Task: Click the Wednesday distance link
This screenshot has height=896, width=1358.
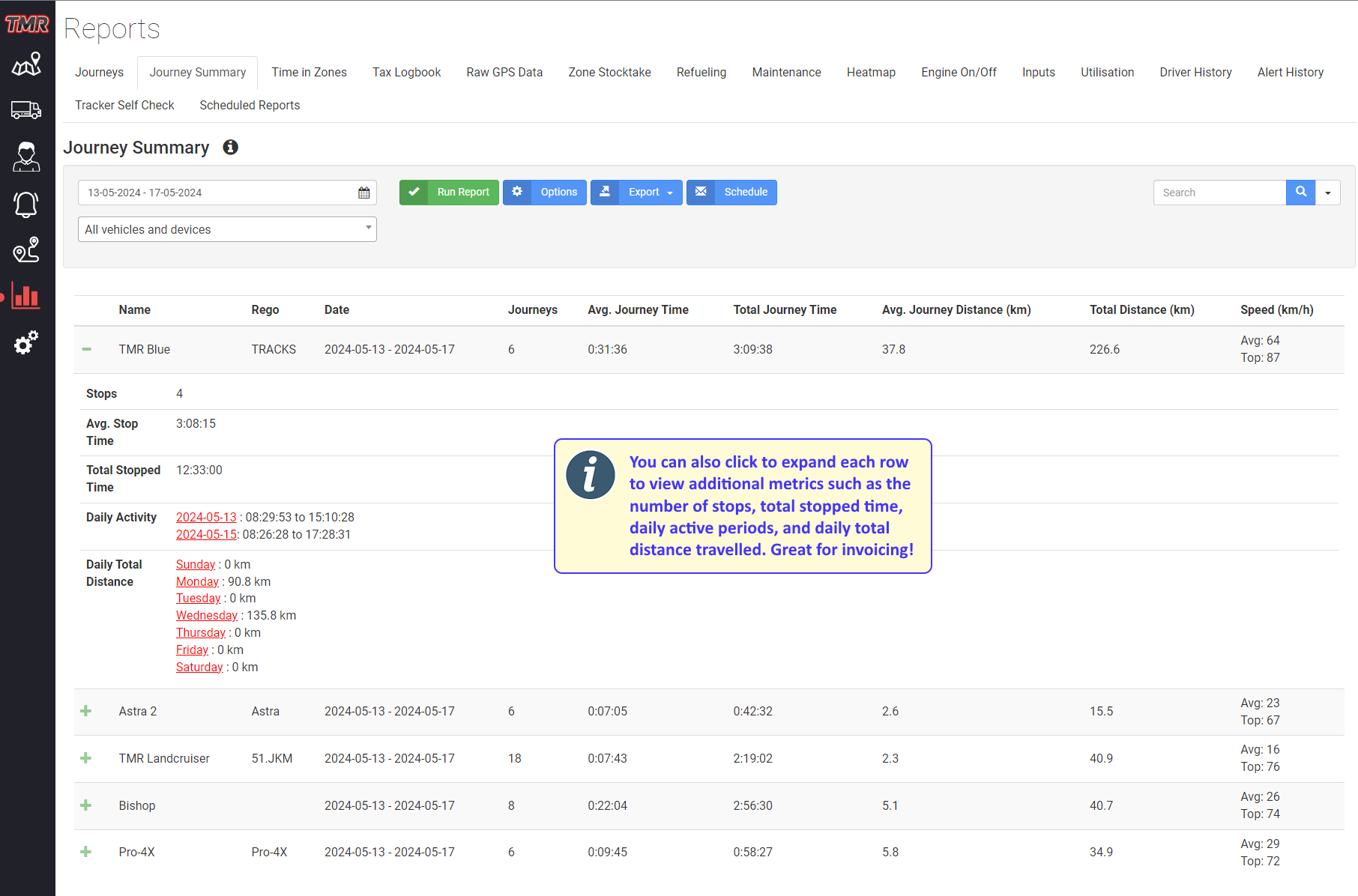Action: (207, 616)
